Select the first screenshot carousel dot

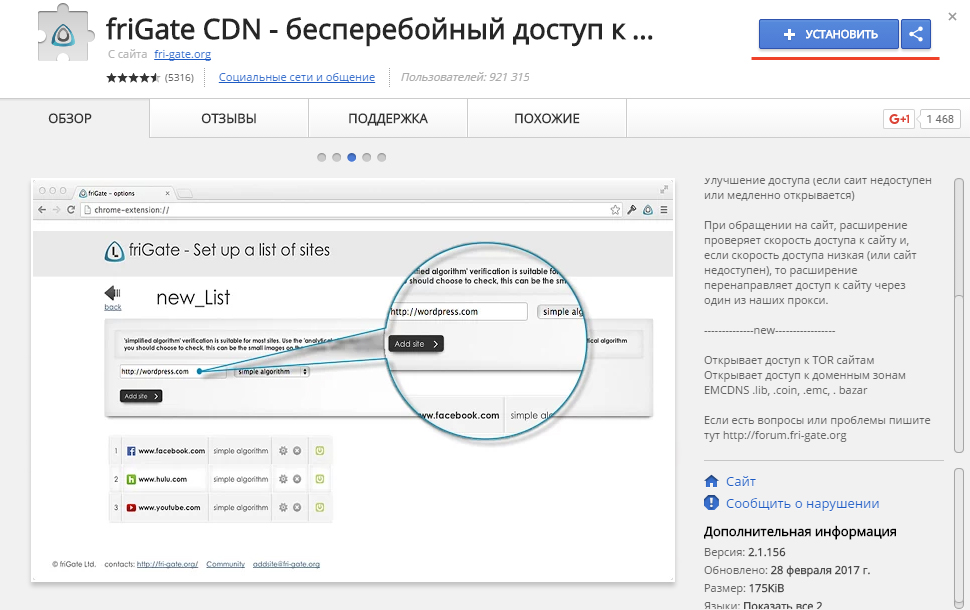(322, 157)
